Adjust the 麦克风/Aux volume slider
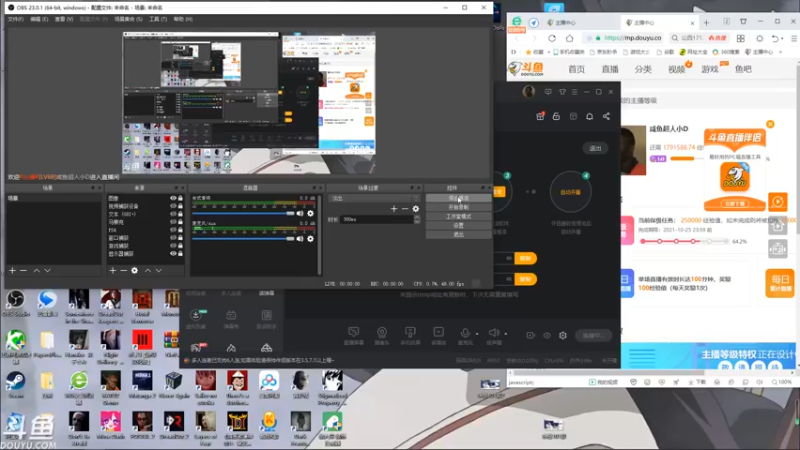The width and height of the screenshot is (800, 450). click(243, 239)
